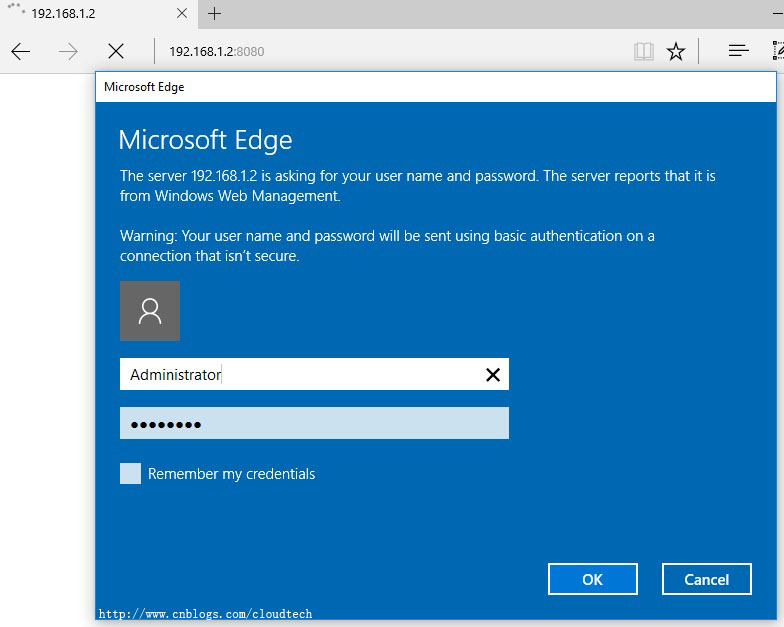
Task: Click the password field
Action: 314,423
